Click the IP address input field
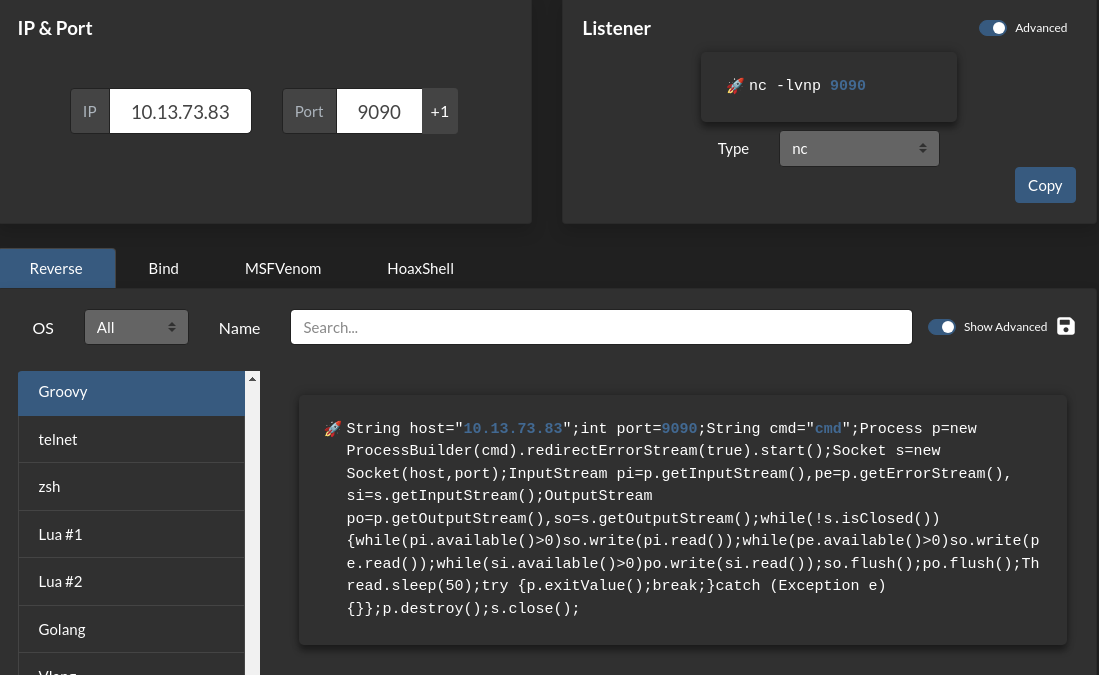 (180, 111)
